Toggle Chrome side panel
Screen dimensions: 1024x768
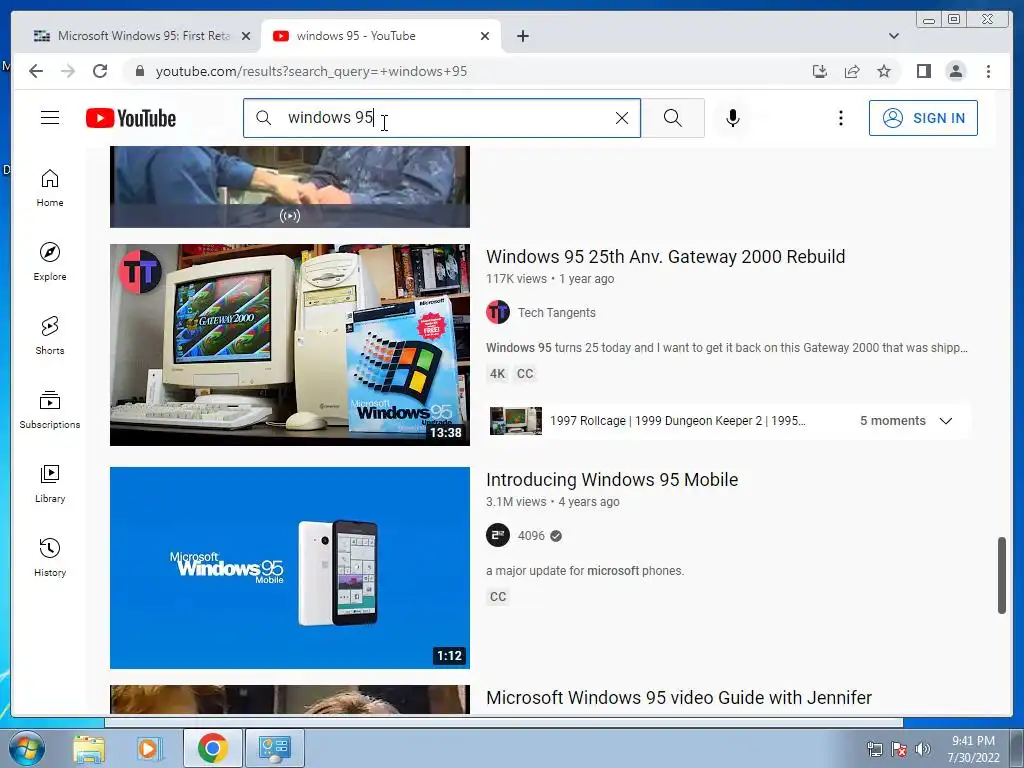click(923, 71)
